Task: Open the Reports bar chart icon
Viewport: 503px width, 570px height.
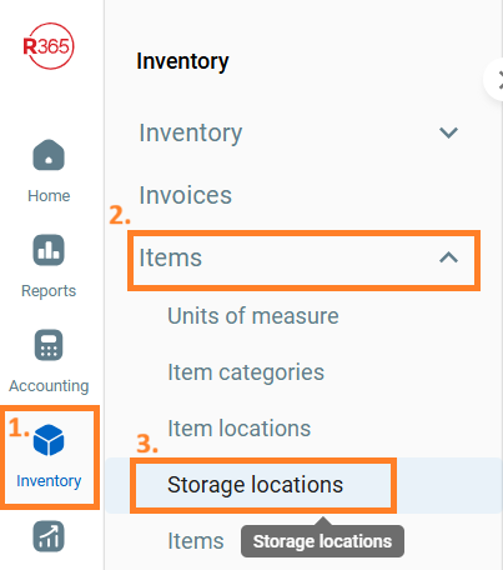Action: 49,250
